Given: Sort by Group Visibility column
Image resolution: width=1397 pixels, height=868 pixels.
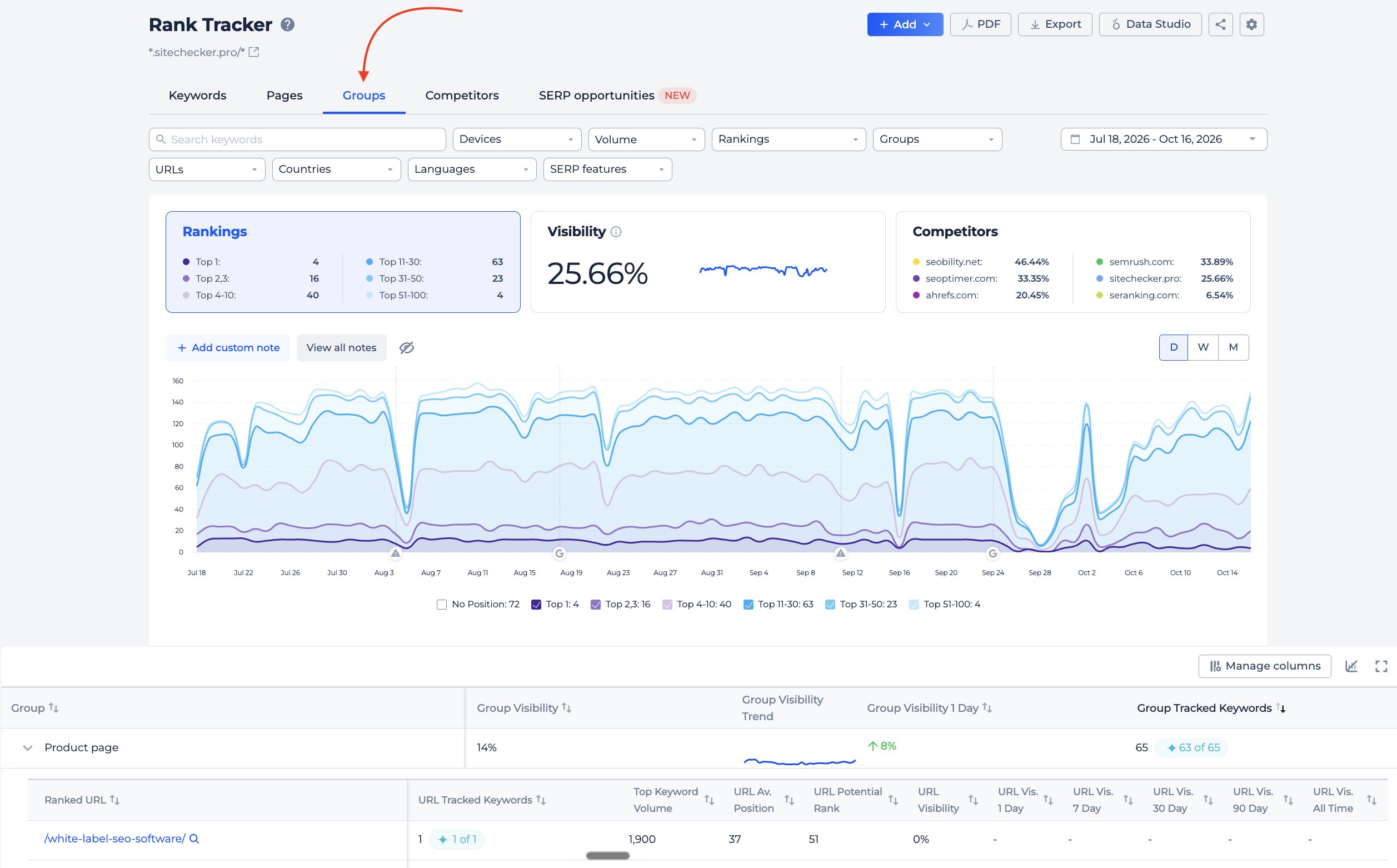Looking at the screenshot, I should [x=566, y=708].
